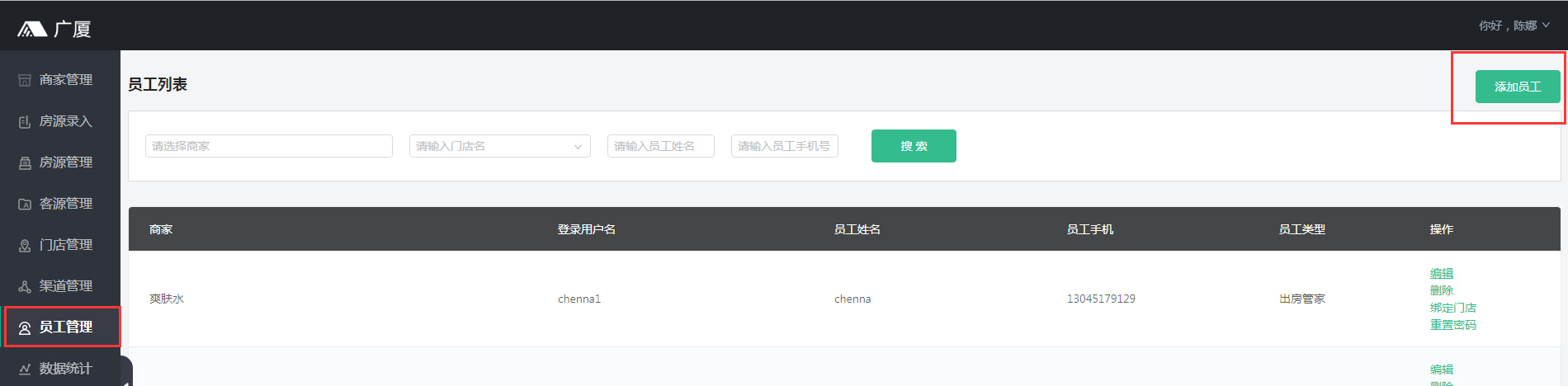
Task: Click the 房源管理 icon in sidebar
Action: [x=25, y=162]
